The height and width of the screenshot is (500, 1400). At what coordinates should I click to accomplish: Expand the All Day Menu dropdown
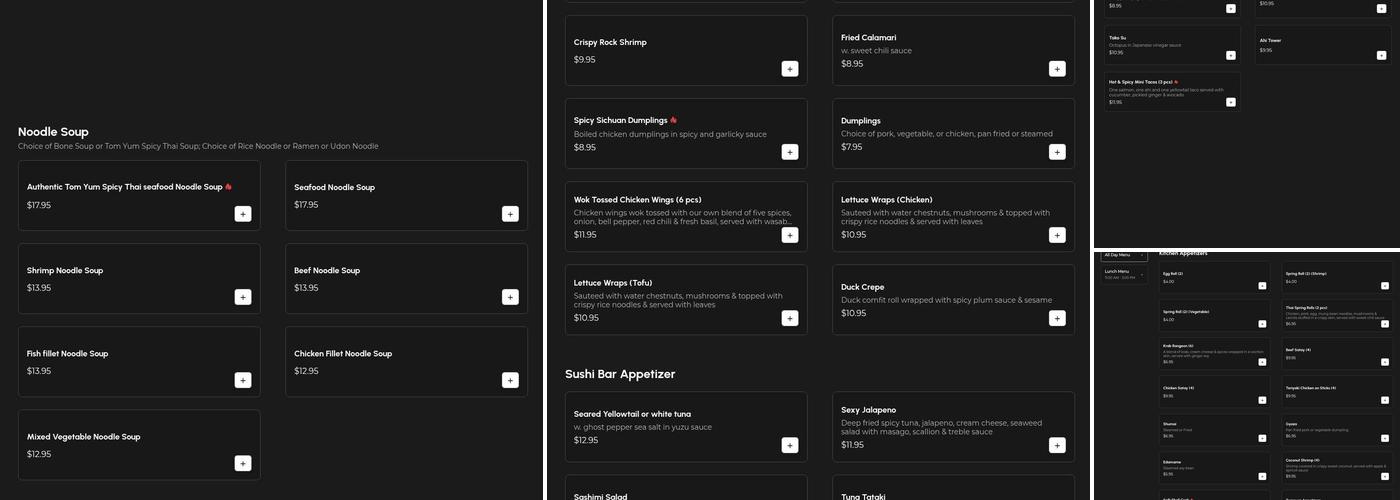(x=1124, y=255)
